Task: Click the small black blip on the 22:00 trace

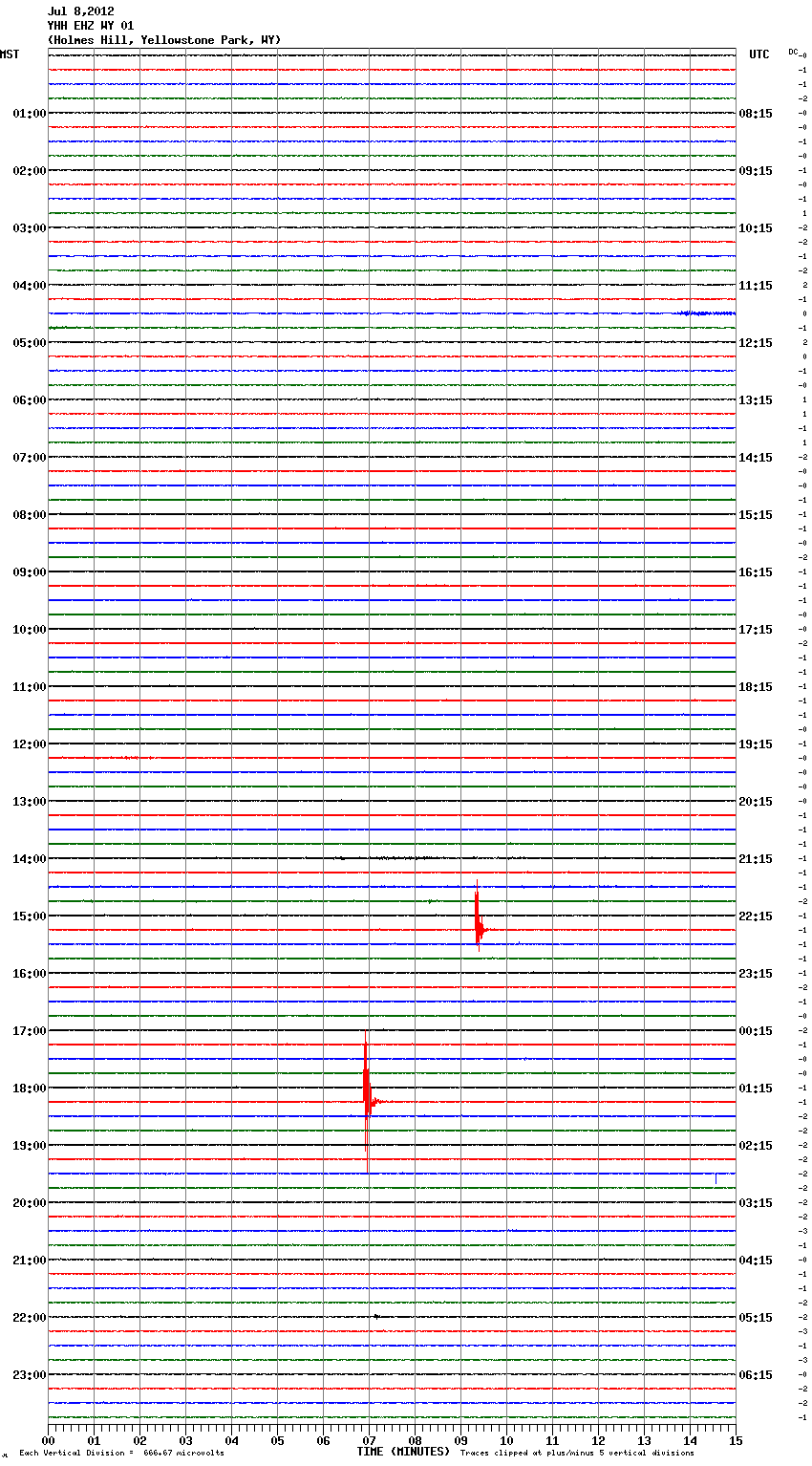Action: [x=376, y=1317]
